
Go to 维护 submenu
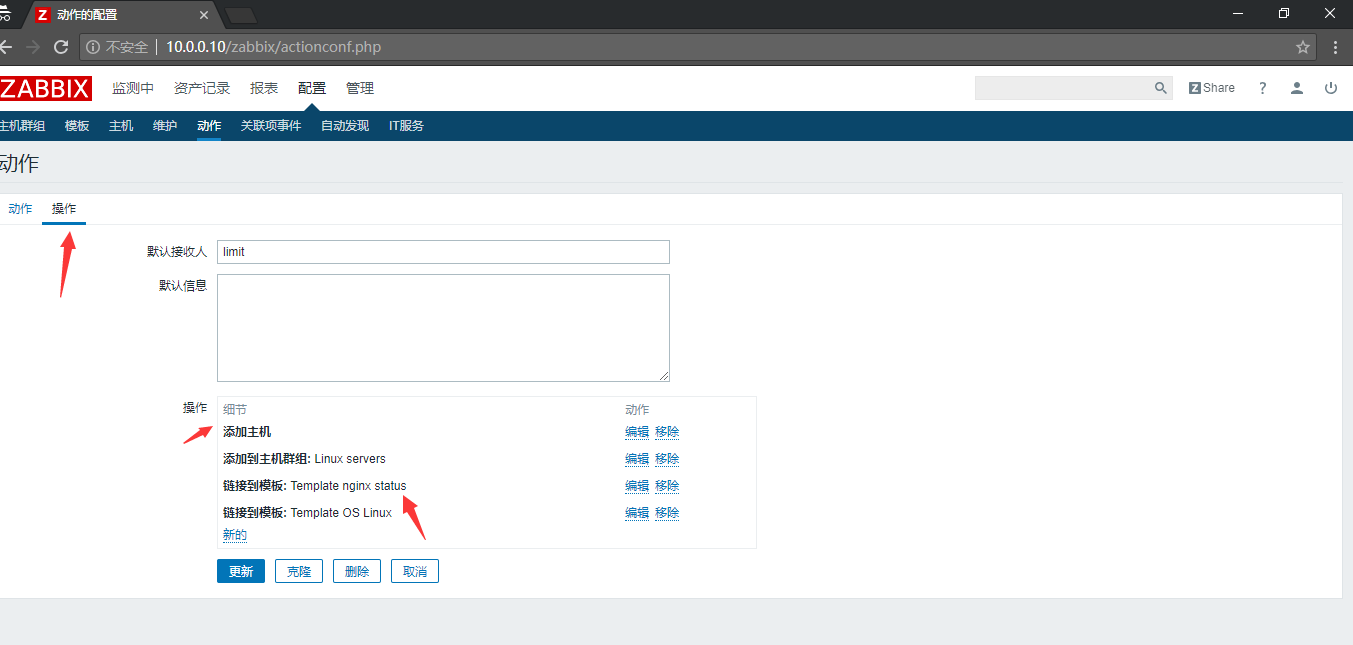165,126
